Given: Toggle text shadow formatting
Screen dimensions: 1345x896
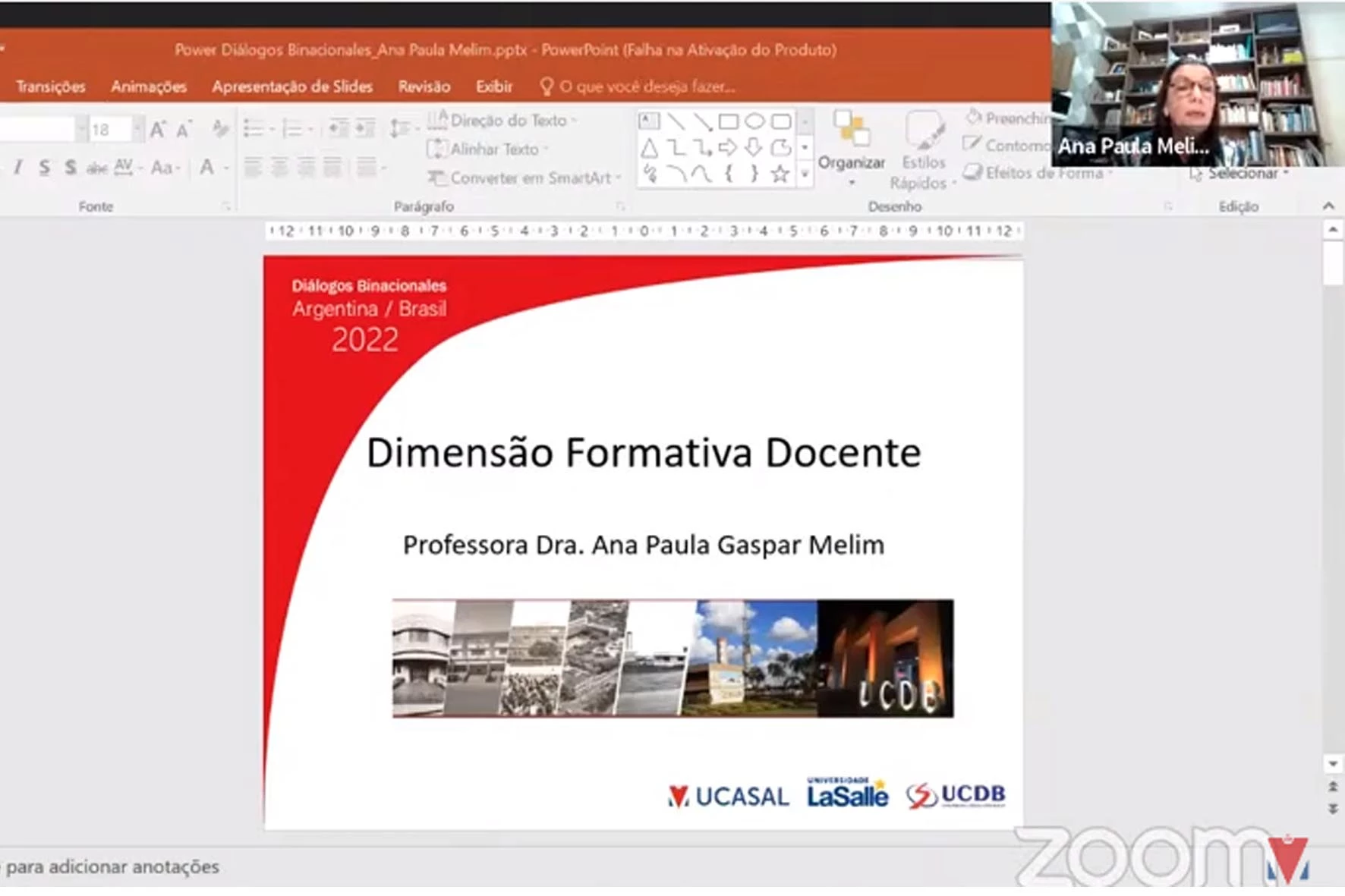Looking at the screenshot, I should [x=70, y=168].
